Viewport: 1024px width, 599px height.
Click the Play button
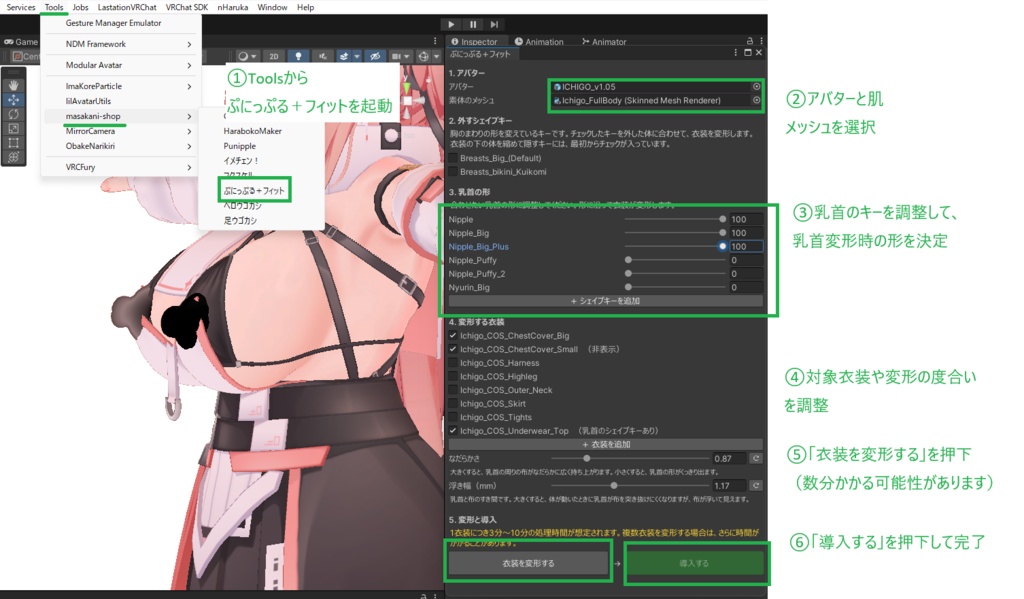pos(451,24)
